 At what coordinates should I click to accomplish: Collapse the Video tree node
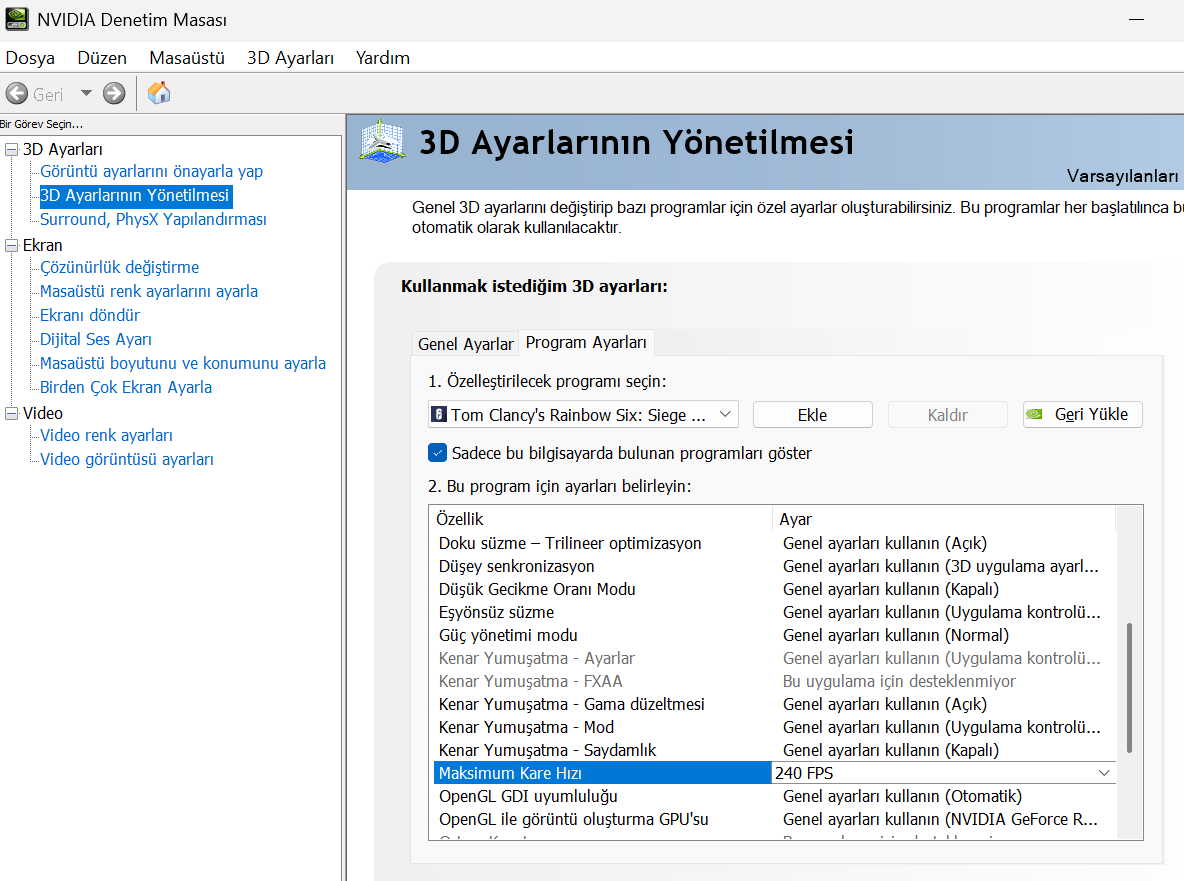point(11,414)
